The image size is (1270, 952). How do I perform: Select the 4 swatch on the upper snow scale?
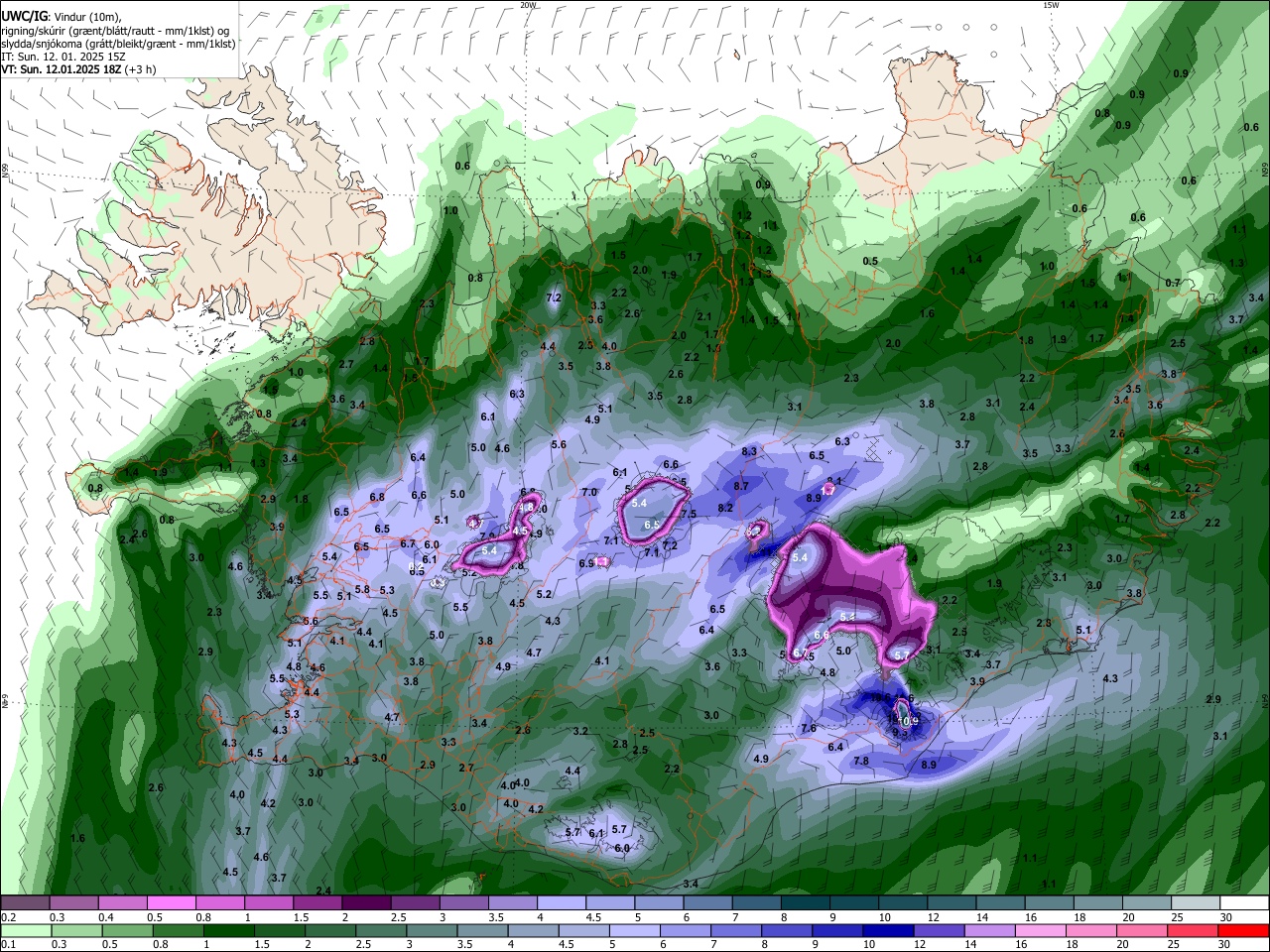point(561,903)
